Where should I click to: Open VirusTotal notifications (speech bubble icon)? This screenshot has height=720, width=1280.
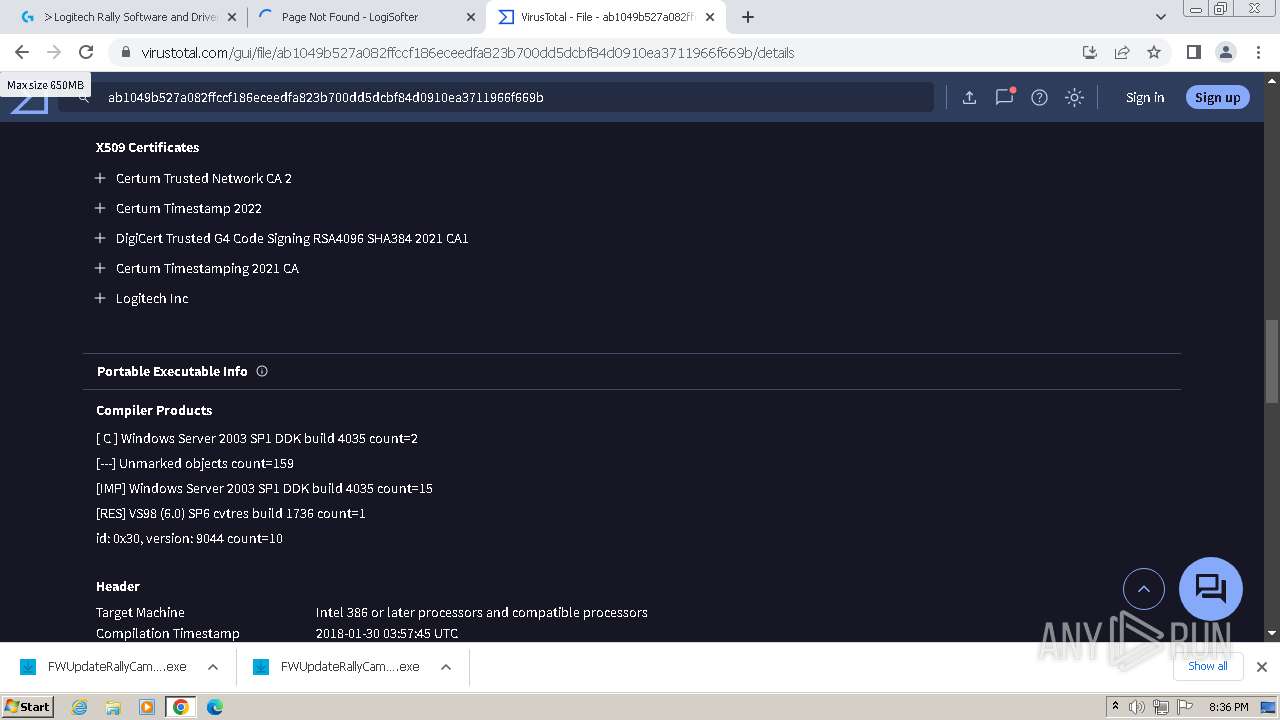[x=1004, y=97]
